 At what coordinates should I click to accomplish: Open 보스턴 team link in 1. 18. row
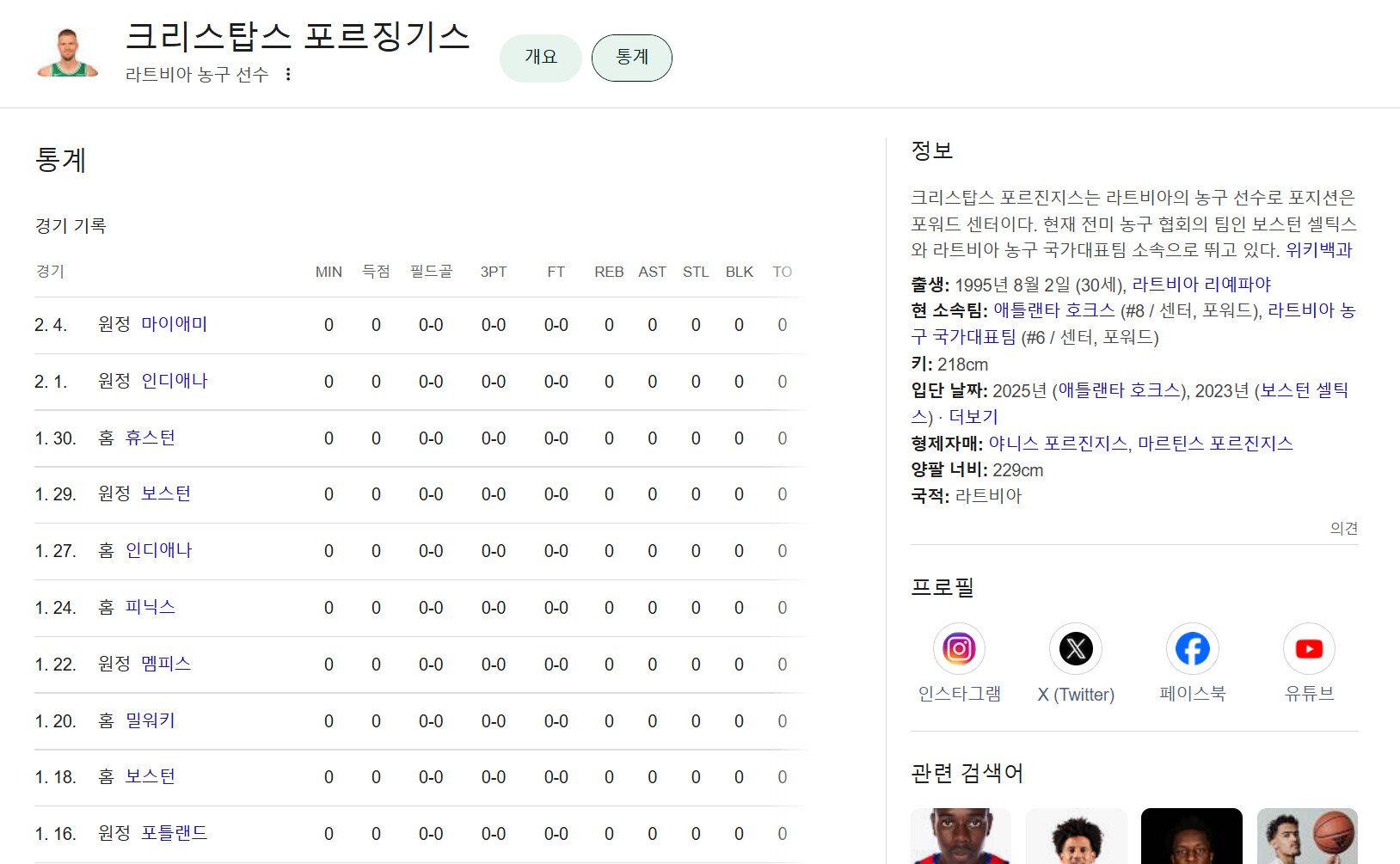coord(150,776)
